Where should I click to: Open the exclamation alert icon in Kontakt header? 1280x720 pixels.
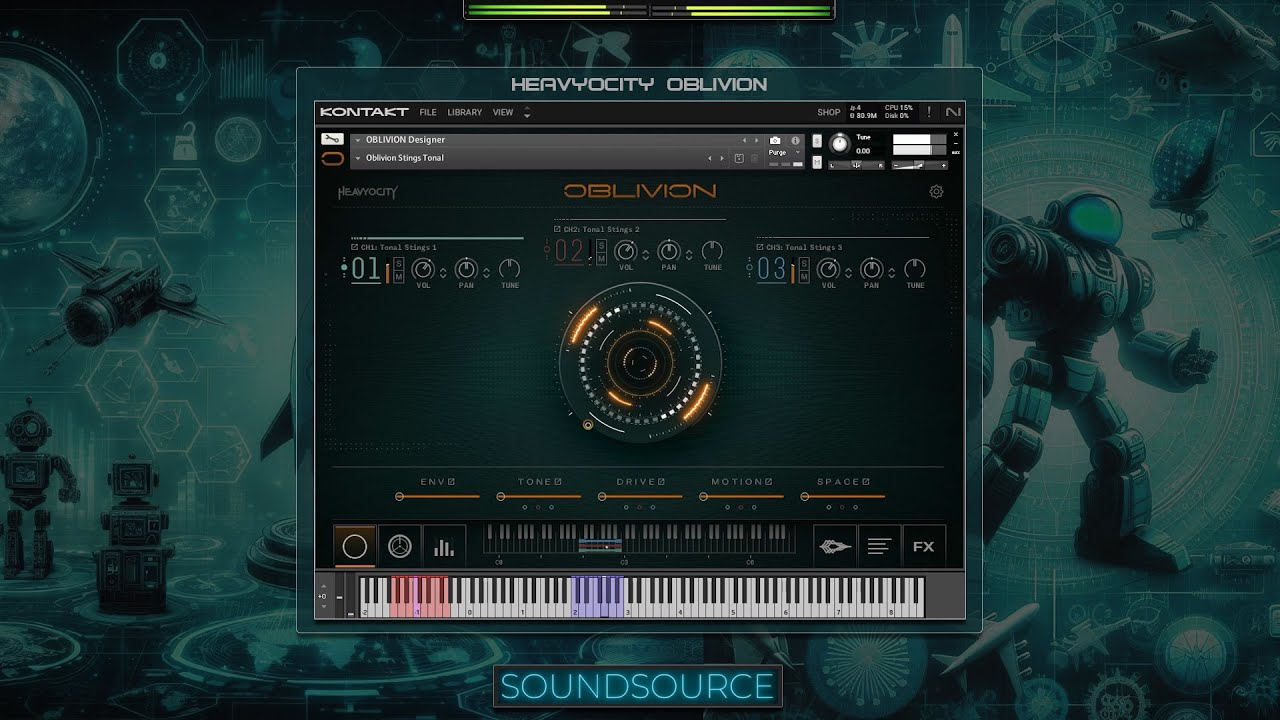(x=929, y=112)
